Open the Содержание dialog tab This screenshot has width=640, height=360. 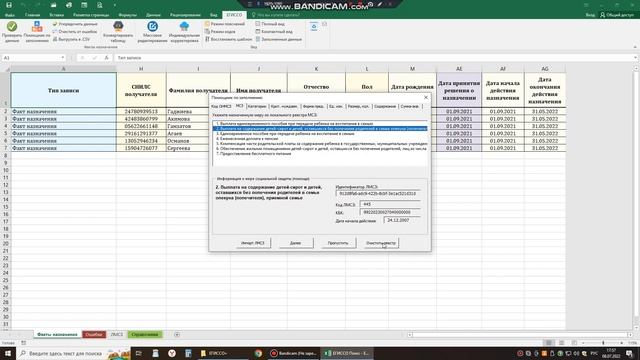(x=385, y=106)
